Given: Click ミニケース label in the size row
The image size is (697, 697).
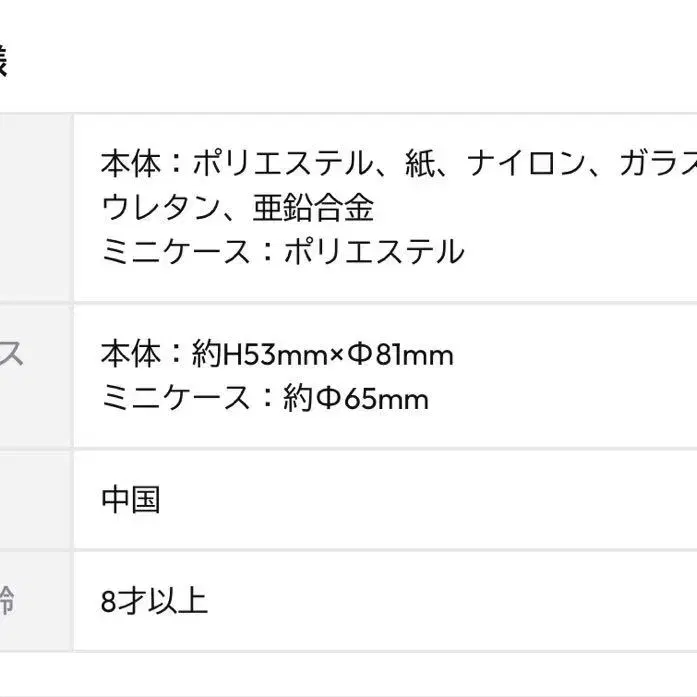Looking at the screenshot, I should (x=176, y=397).
